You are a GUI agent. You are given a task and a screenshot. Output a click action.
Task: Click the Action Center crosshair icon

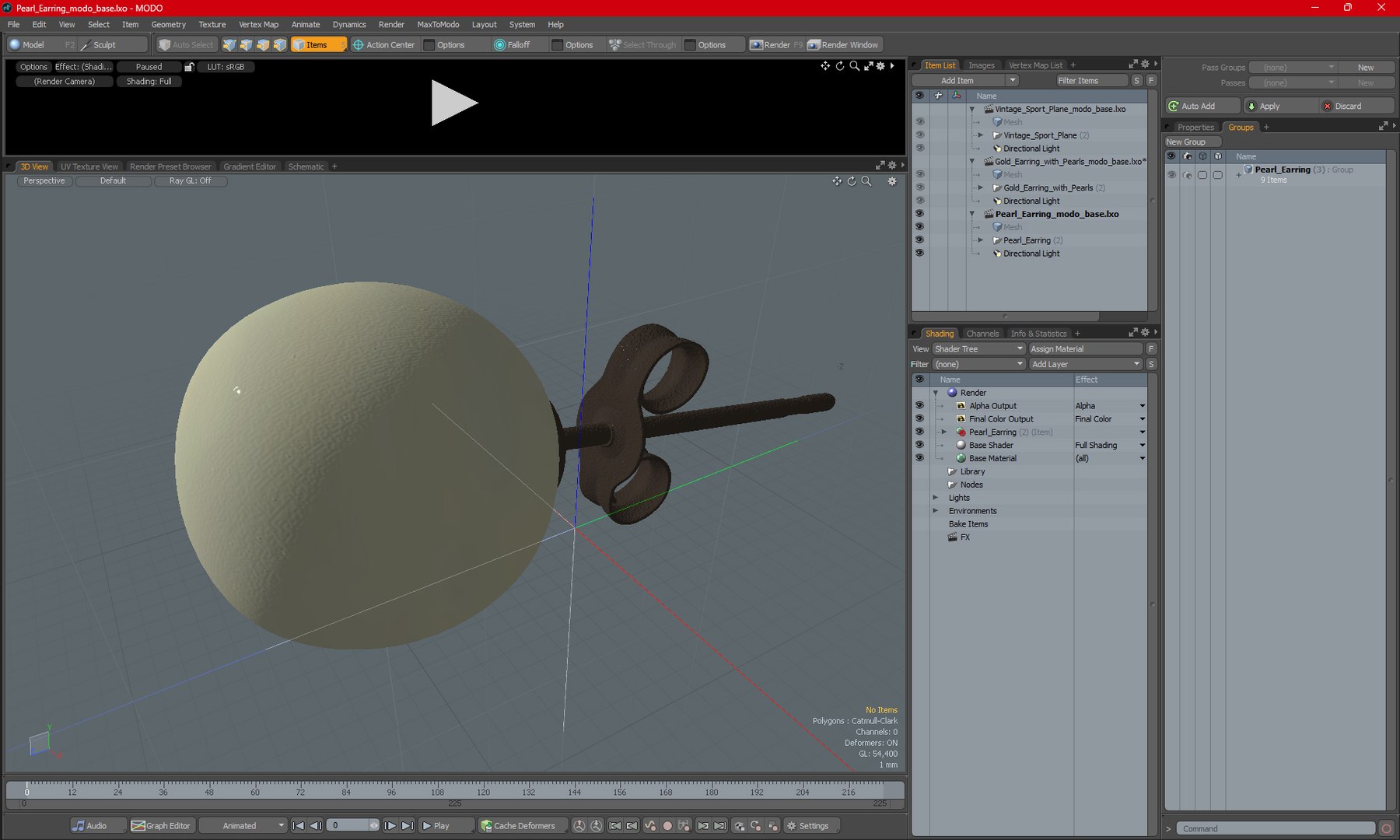[x=359, y=45]
